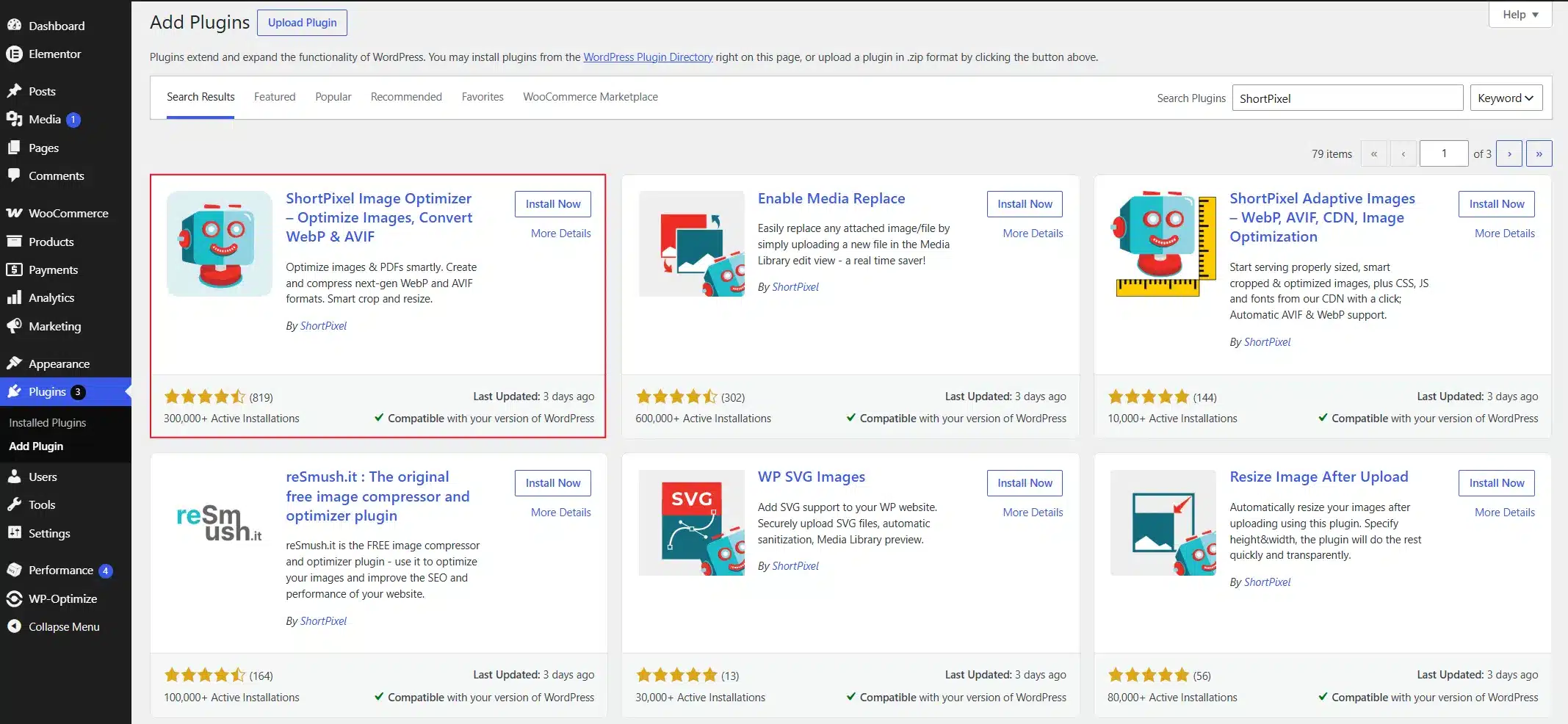Install ShortPixel Adaptive Images plugin
Screen dimensions: 1568x724
click(1497, 204)
